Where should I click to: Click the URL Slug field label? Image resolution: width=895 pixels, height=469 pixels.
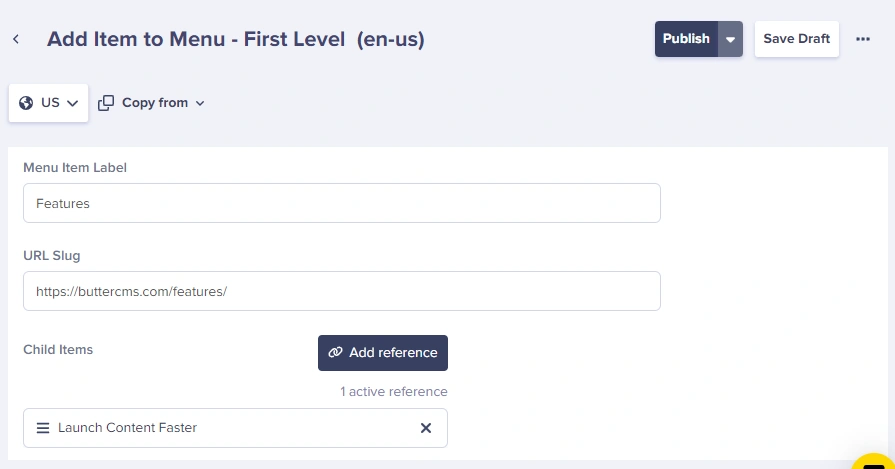[52, 255]
